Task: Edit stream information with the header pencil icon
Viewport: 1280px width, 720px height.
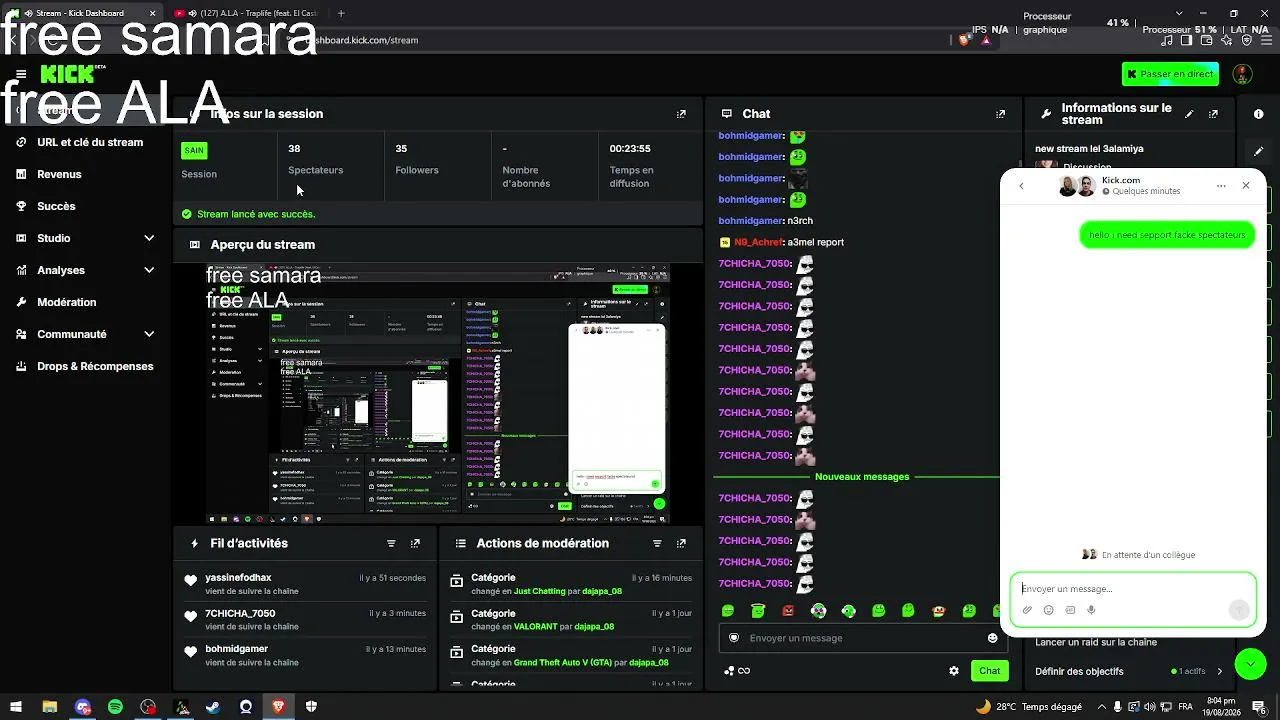Action: (x=1189, y=114)
